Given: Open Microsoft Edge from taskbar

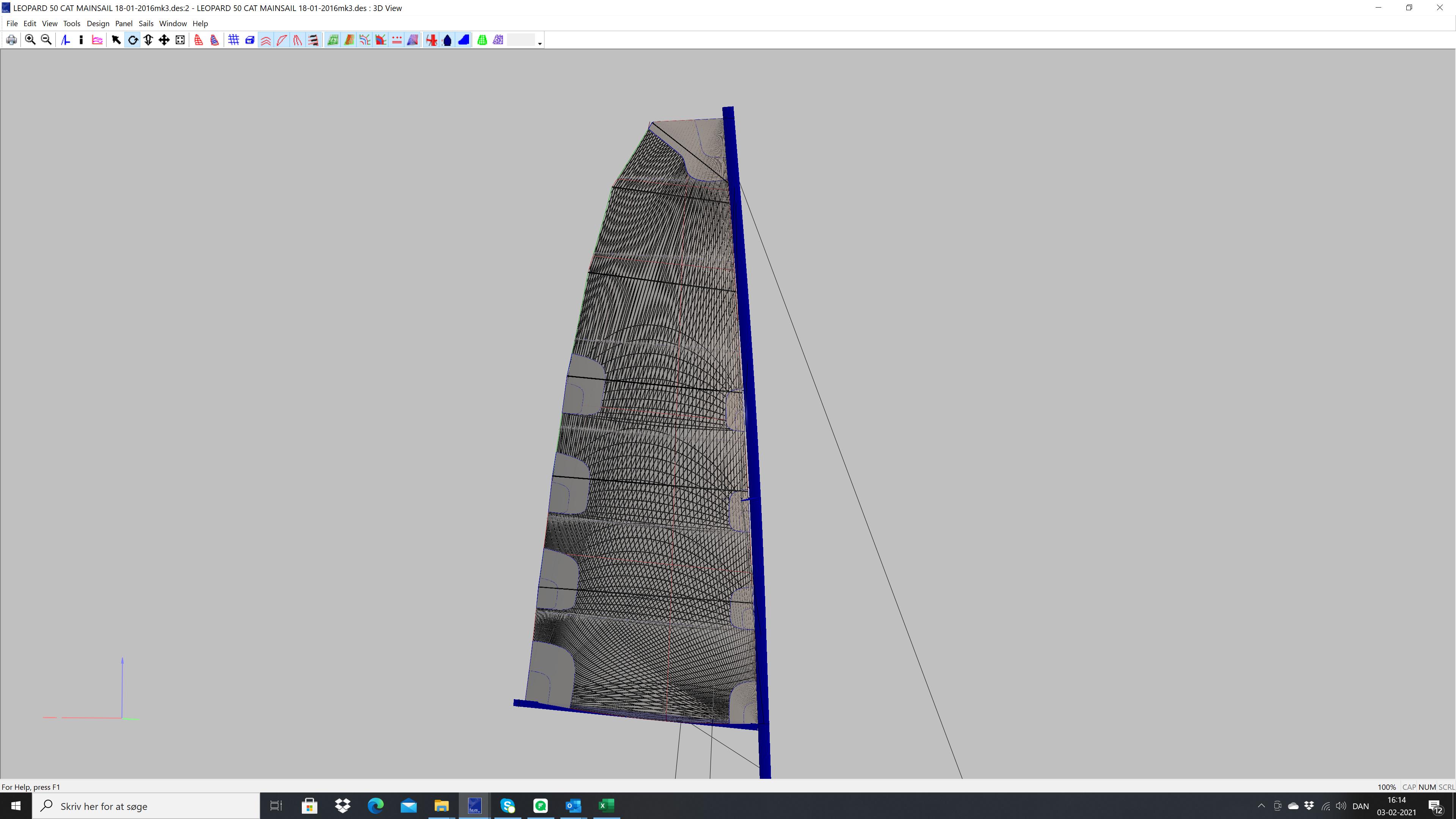Looking at the screenshot, I should tap(375, 805).
